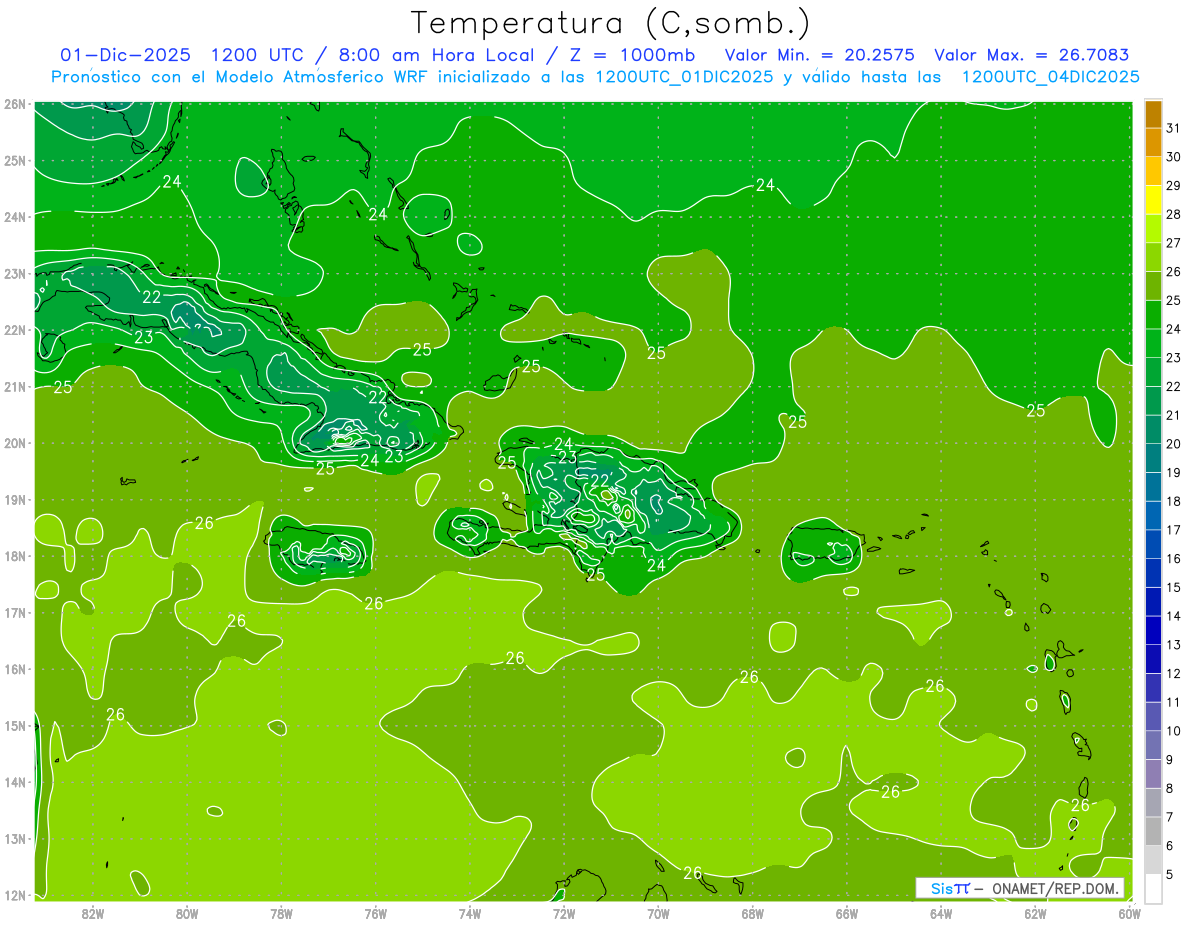
Task: Click the "23N" latitude label
Action: [15, 273]
